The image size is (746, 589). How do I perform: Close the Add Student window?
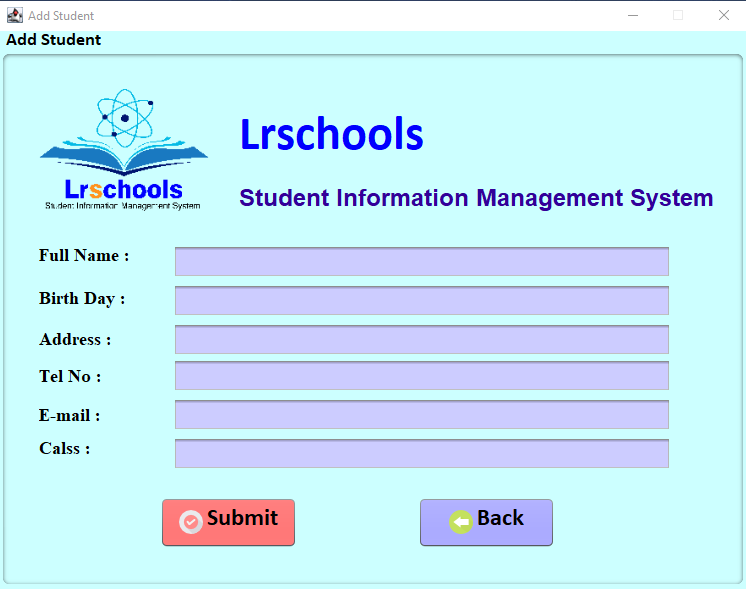click(x=724, y=15)
